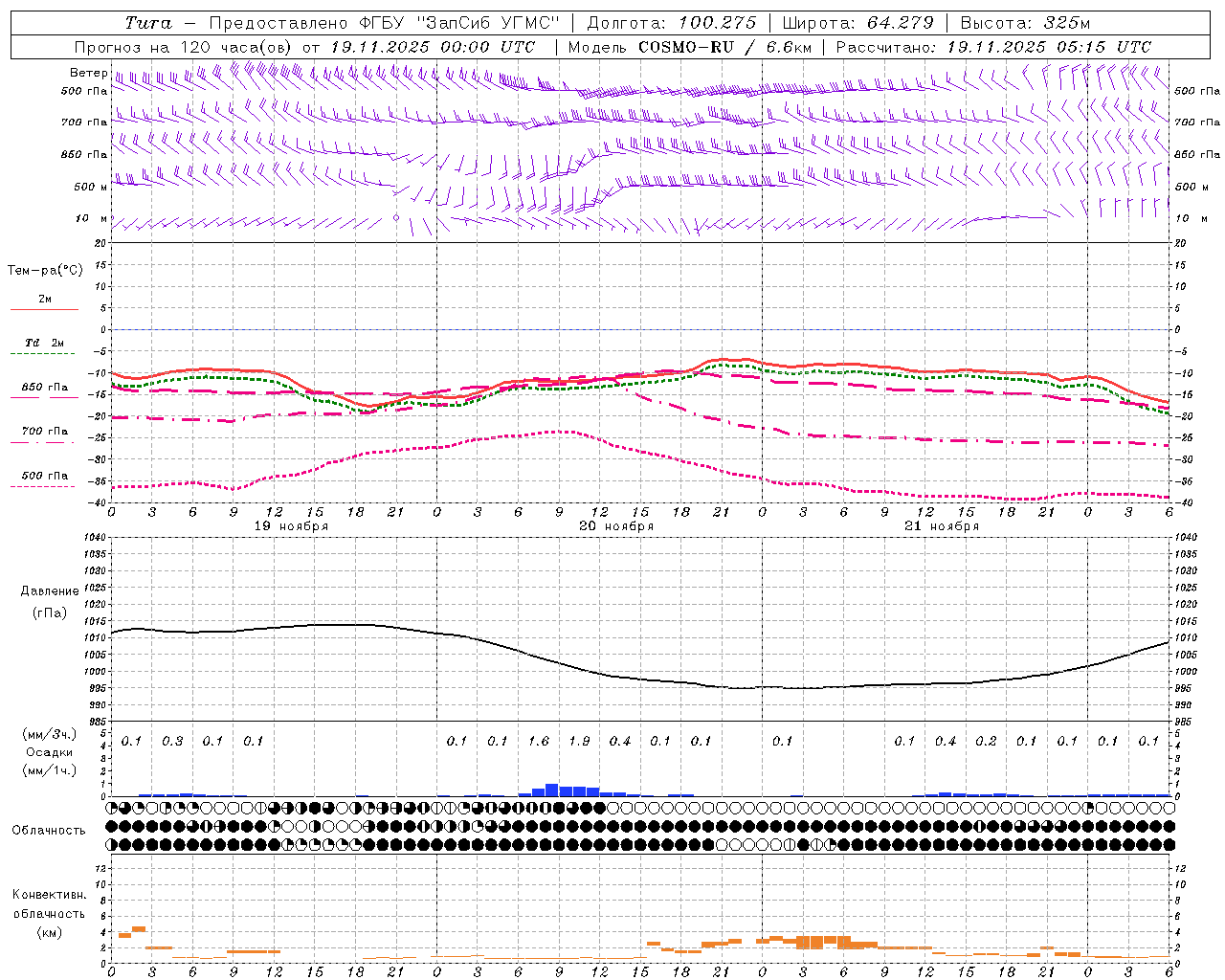Click the station name "Tura" in header
The image size is (1225, 980).
point(148,23)
